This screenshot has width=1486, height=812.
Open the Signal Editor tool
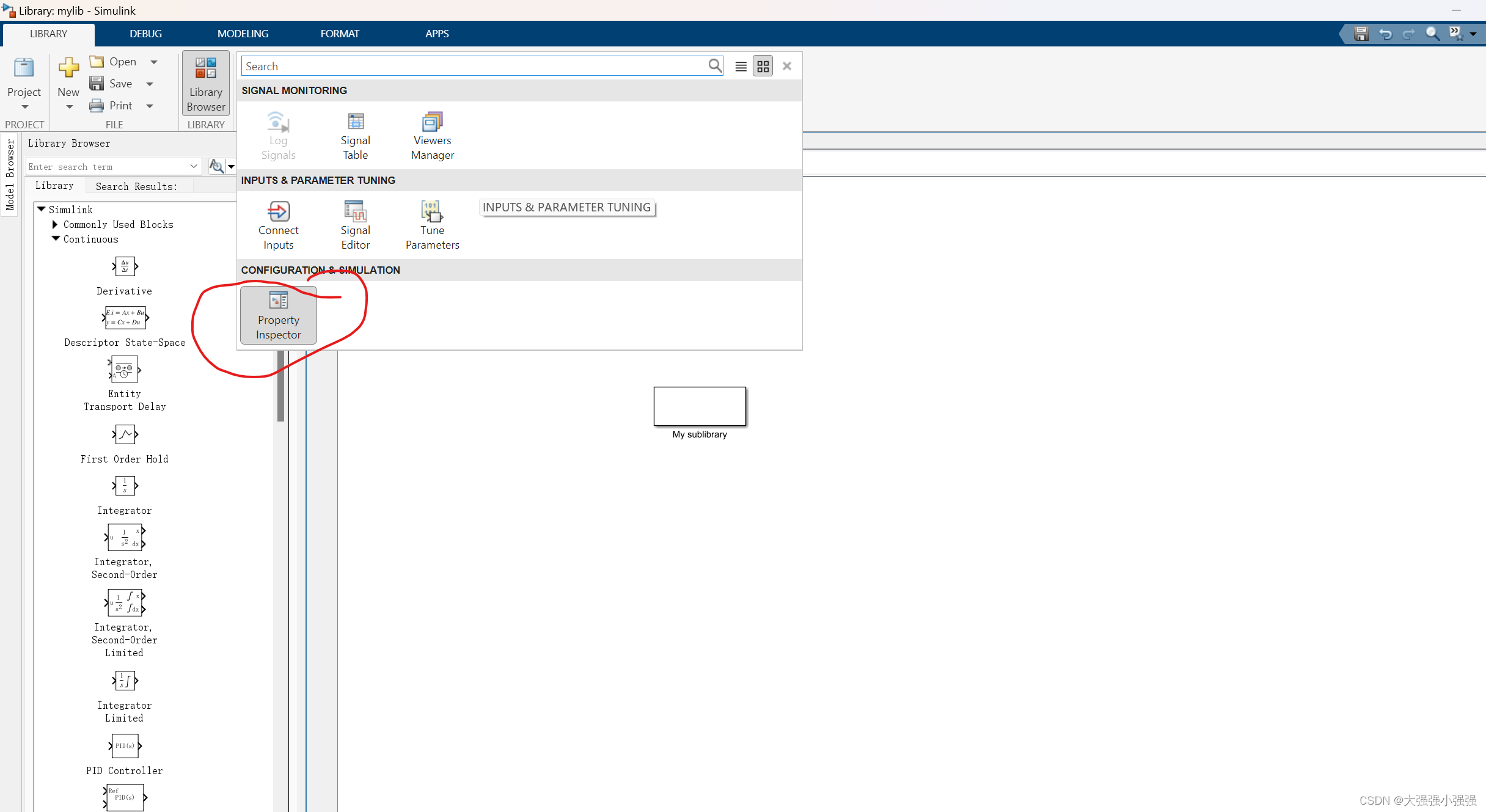(355, 223)
